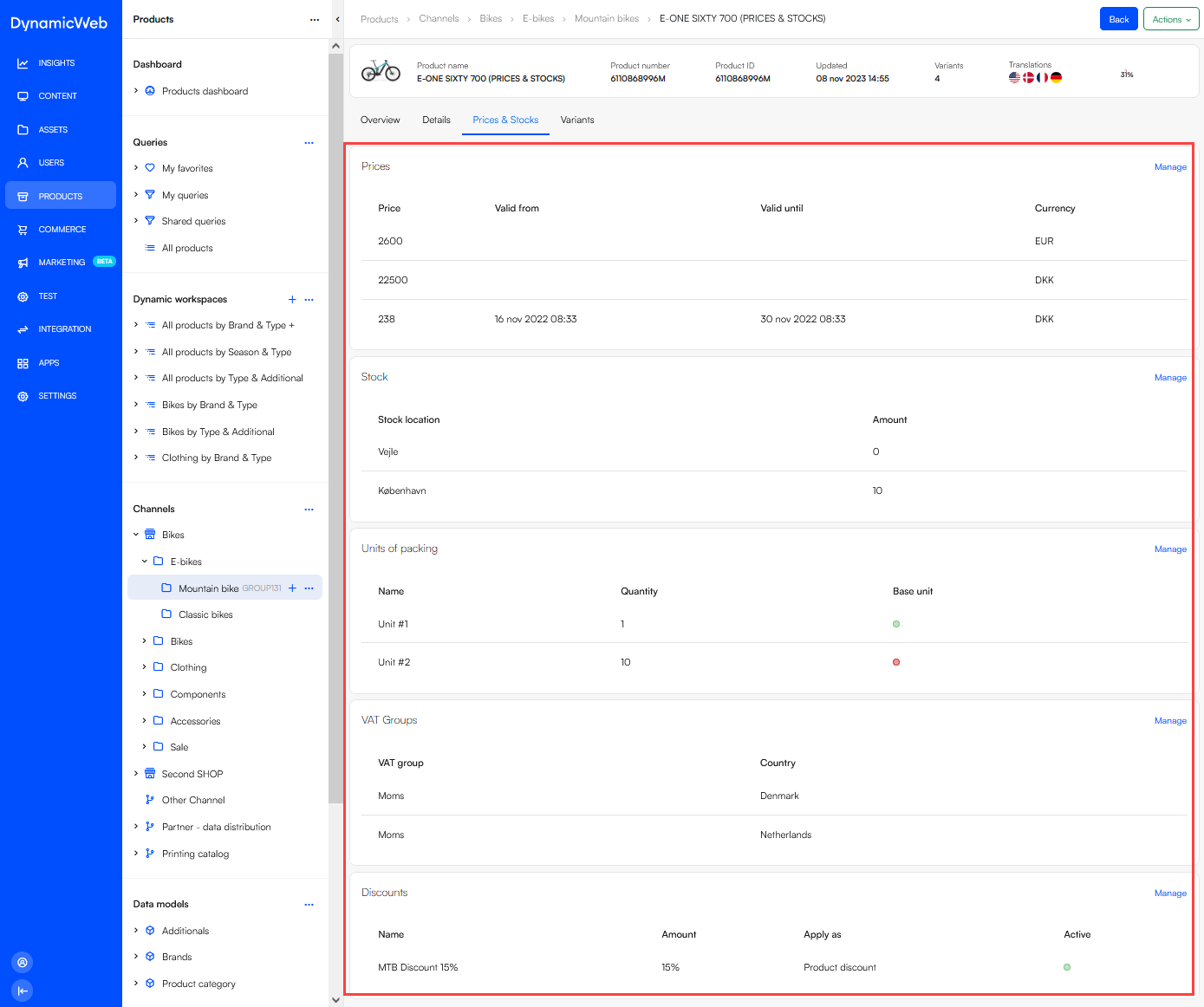
Task: Open the Insights section icon
Action: tap(23, 63)
